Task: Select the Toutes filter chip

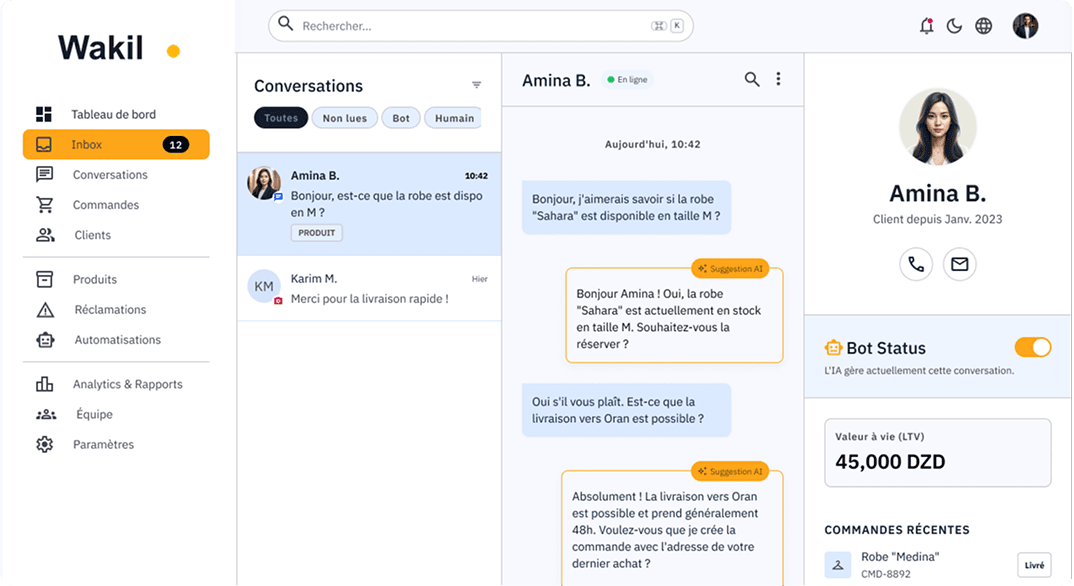Action: (x=281, y=118)
